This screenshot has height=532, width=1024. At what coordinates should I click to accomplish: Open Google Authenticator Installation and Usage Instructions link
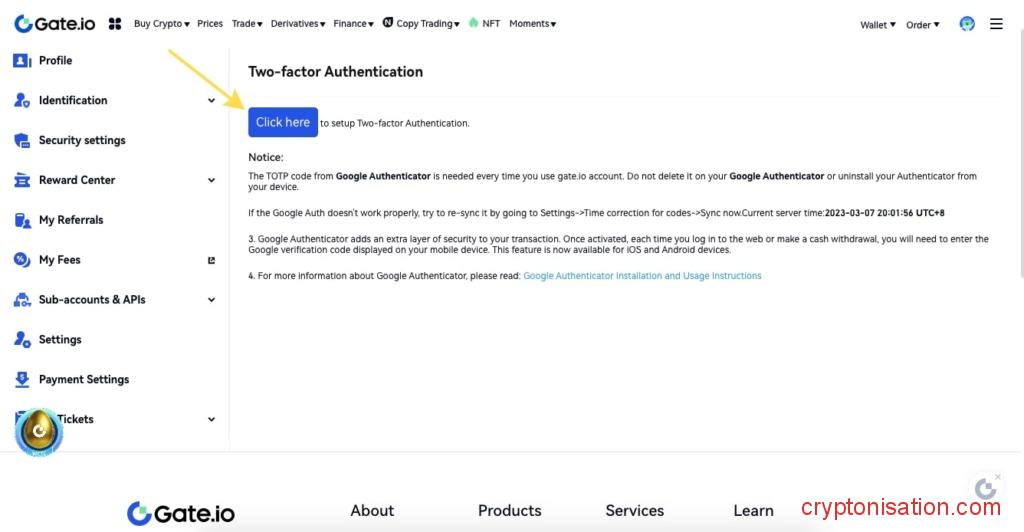[x=642, y=276]
